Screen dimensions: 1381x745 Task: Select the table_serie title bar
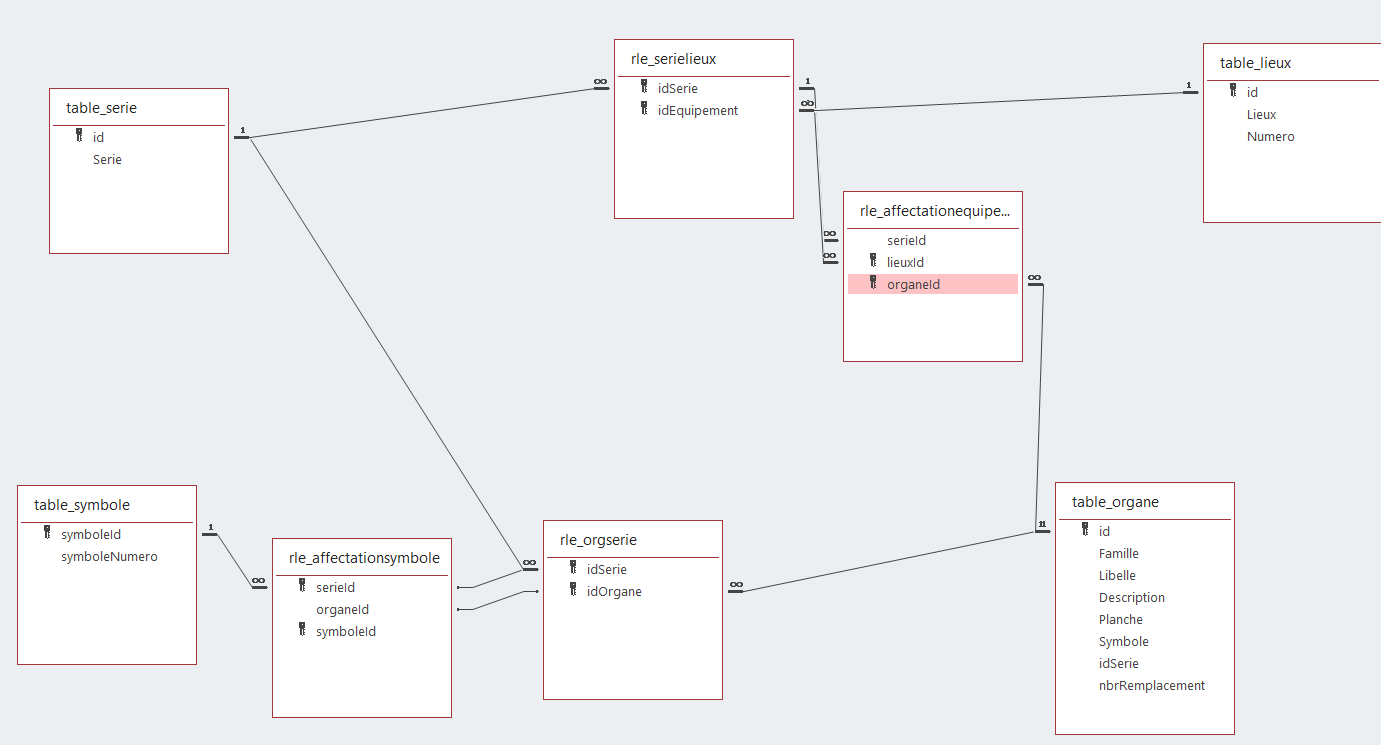point(139,108)
